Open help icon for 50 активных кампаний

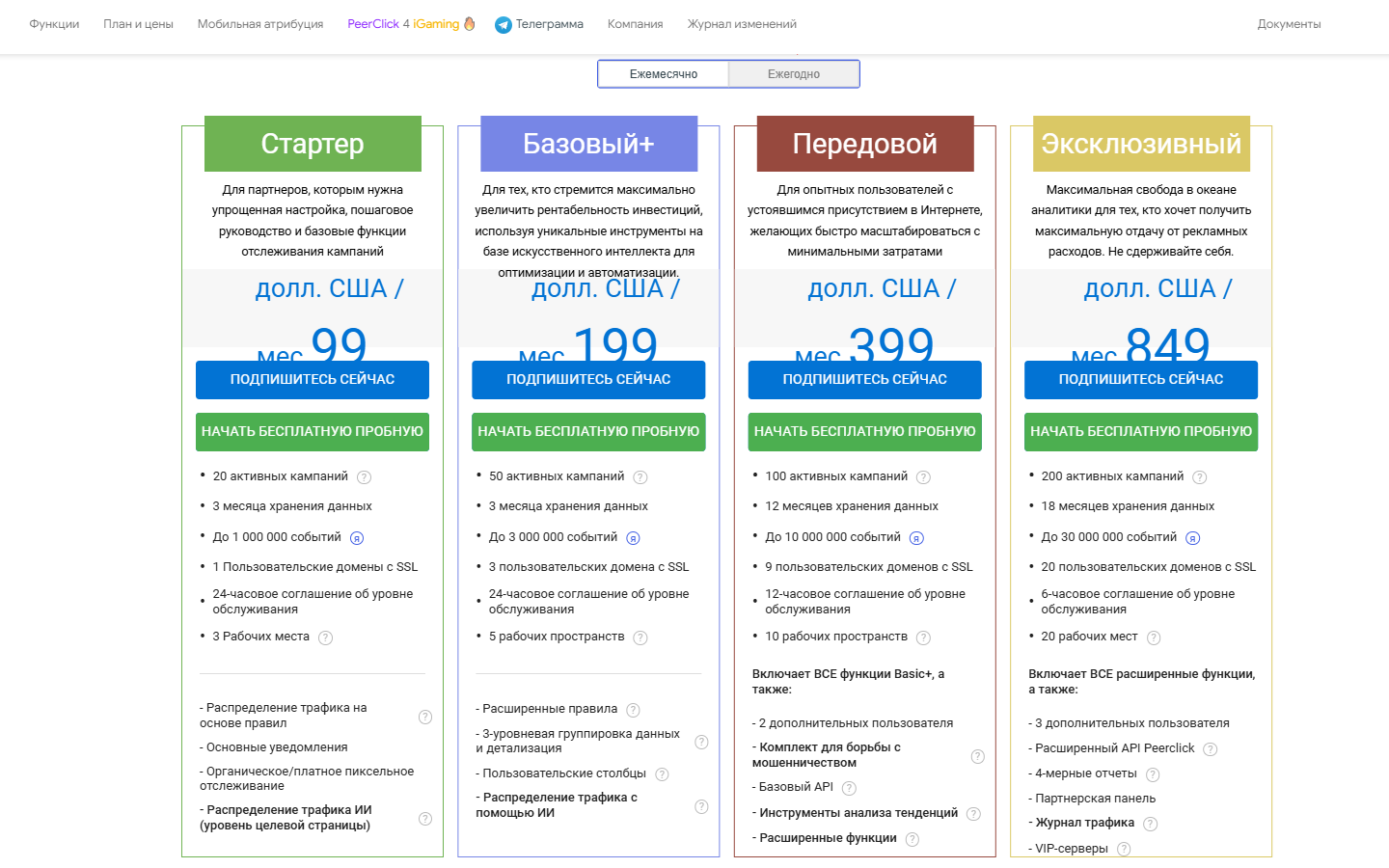tap(640, 477)
